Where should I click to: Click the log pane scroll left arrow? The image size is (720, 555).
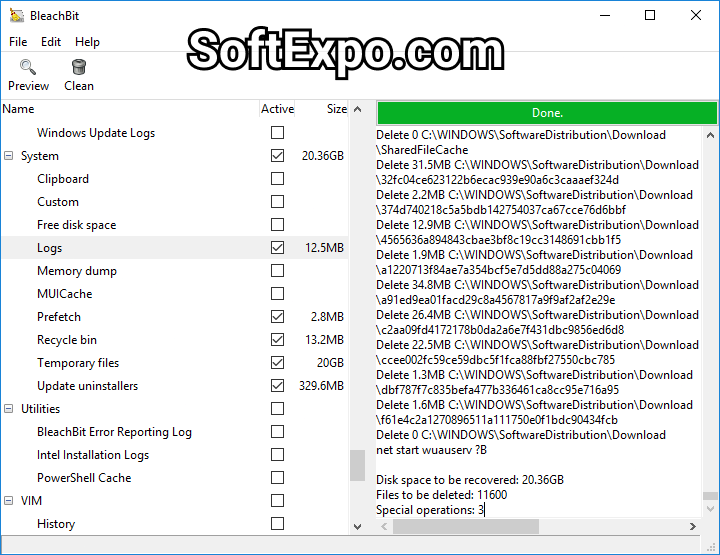[x=384, y=527]
